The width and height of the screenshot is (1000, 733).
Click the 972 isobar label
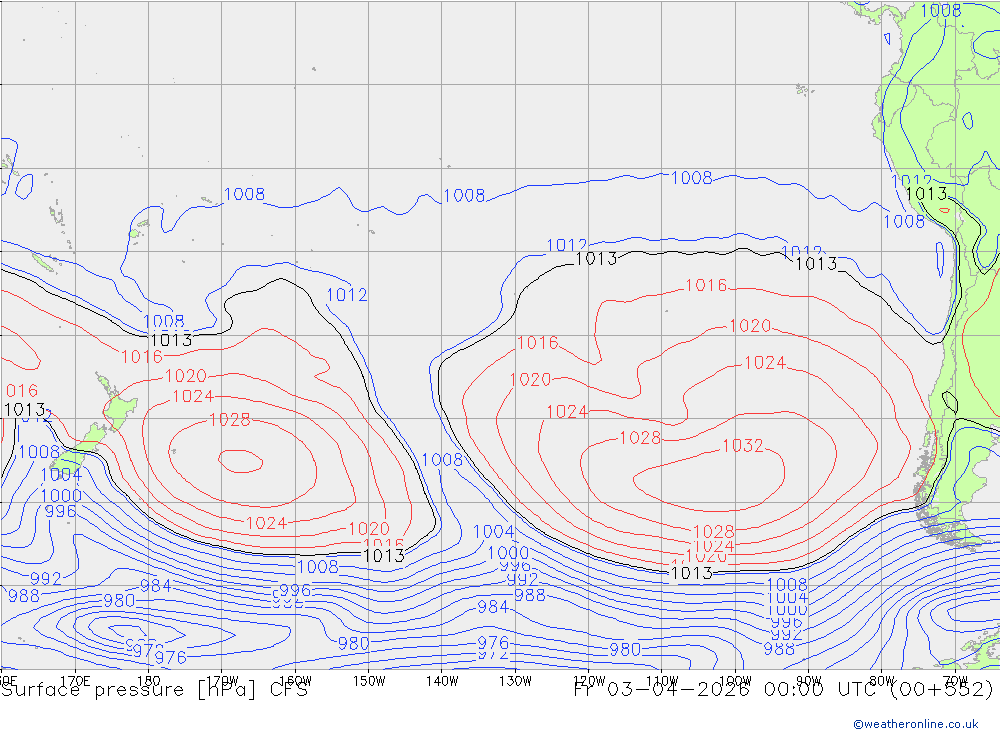point(492,656)
